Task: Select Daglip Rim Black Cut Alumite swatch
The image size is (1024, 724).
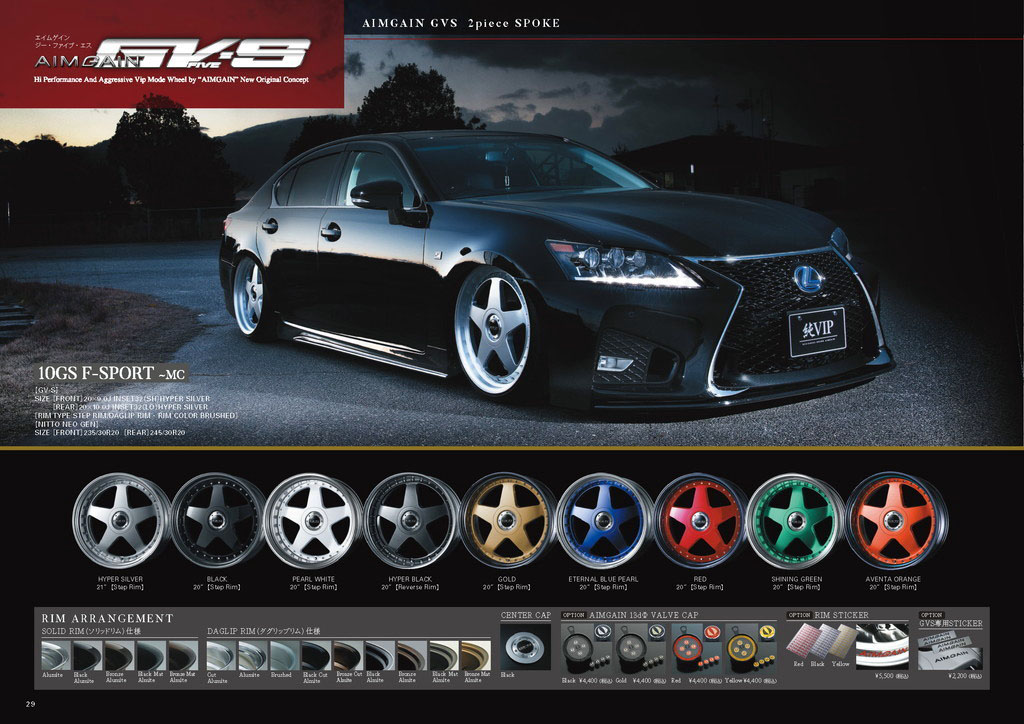Action: click(316, 655)
